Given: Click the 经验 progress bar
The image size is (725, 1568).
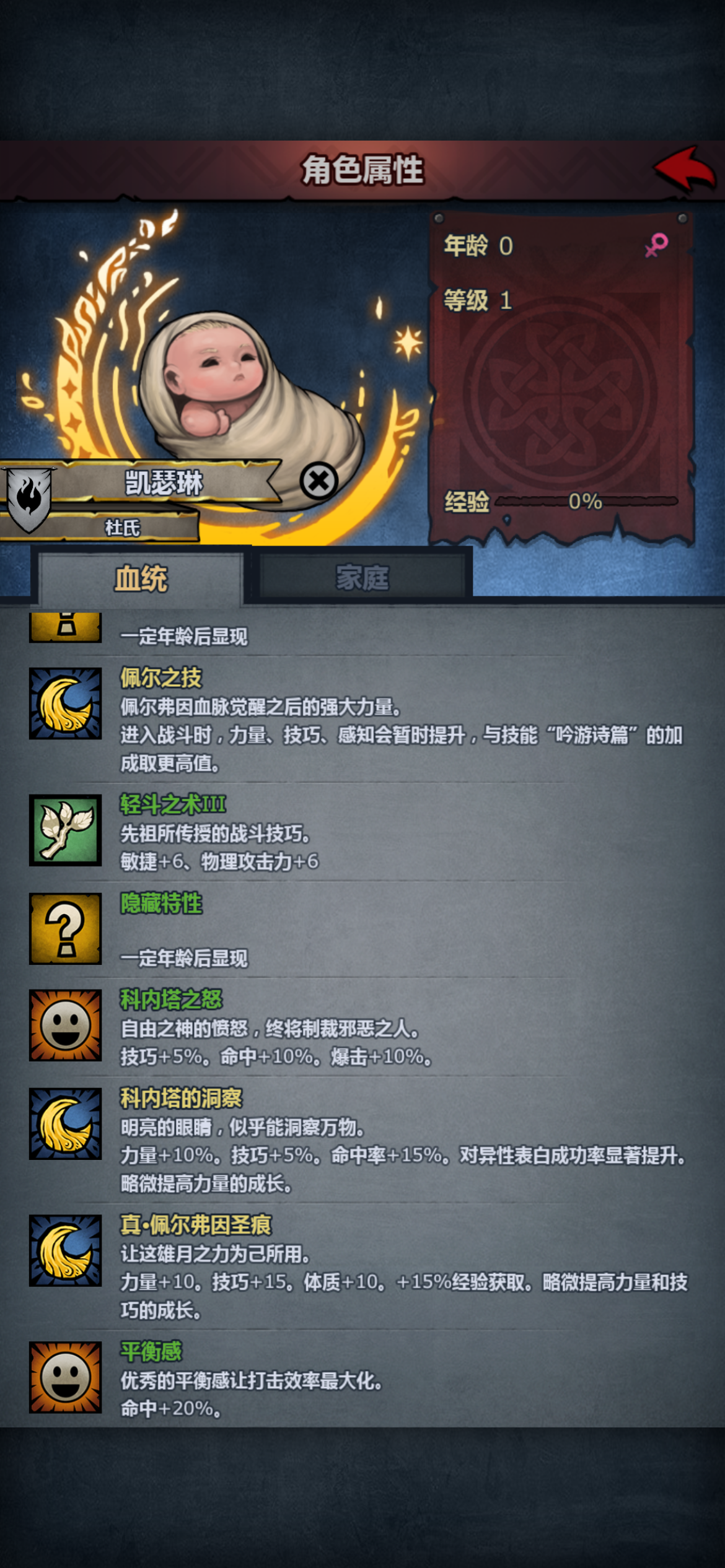Looking at the screenshot, I should click(586, 501).
